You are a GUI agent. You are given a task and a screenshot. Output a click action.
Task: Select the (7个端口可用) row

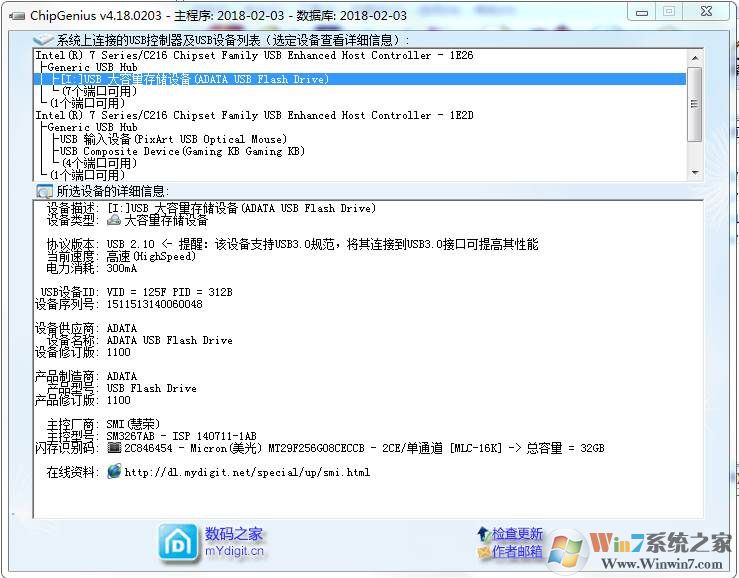(99, 91)
